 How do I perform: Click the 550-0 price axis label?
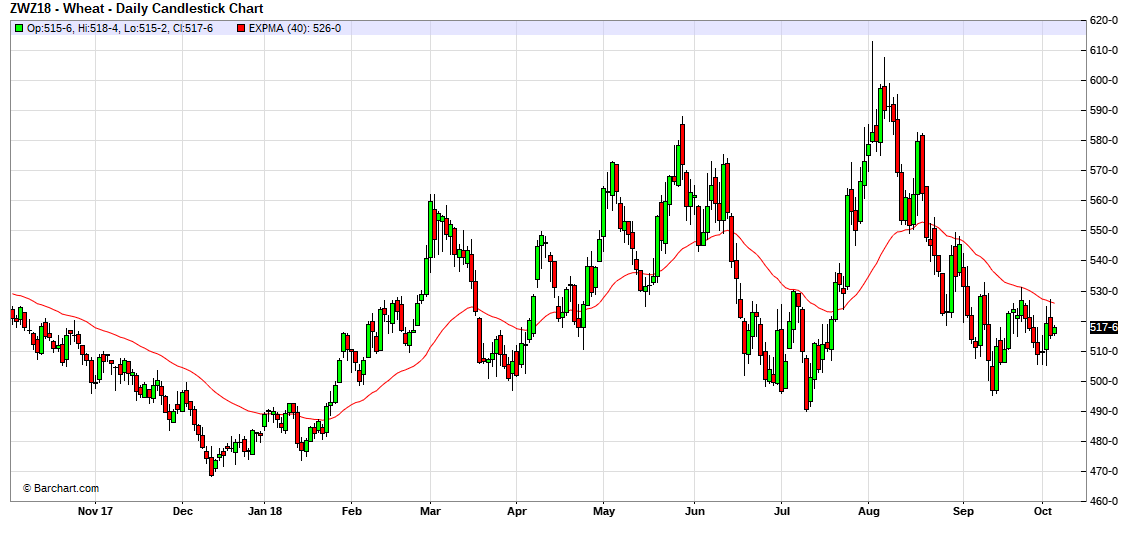click(x=1104, y=230)
